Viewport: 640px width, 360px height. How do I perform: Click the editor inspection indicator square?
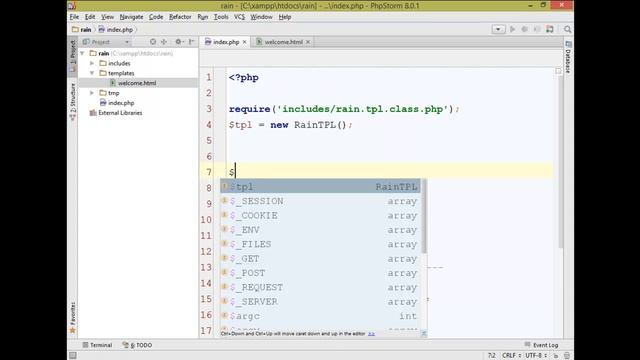(558, 71)
